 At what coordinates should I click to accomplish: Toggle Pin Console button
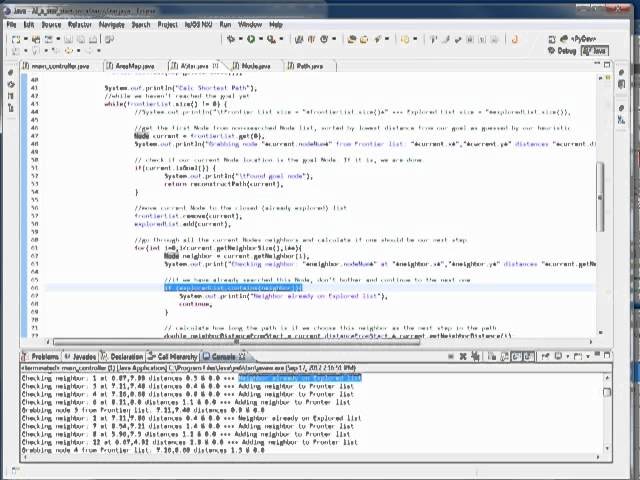545,357
